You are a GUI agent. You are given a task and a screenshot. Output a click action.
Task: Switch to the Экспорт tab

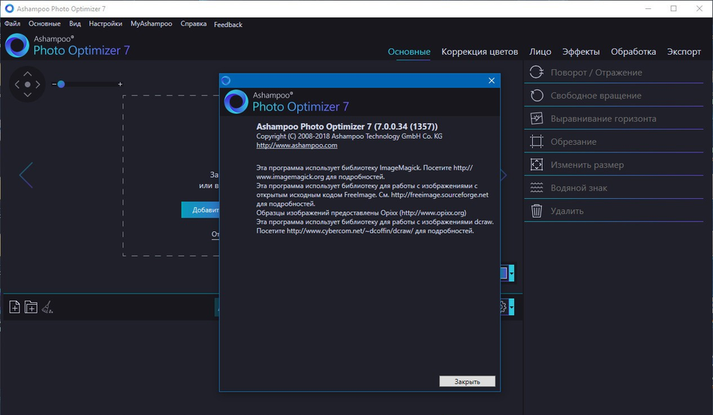pyautogui.click(x=684, y=52)
